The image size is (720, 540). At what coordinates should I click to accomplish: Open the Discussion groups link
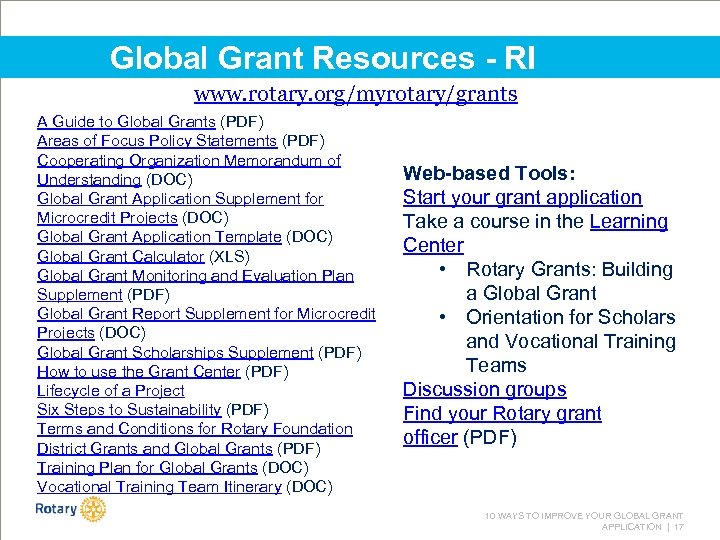pyautogui.click(x=485, y=389)
